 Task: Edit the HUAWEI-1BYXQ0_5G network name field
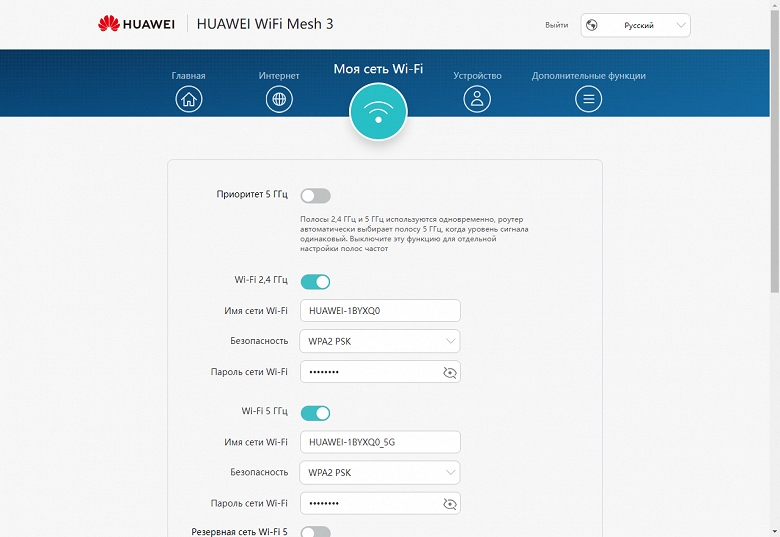380,442
